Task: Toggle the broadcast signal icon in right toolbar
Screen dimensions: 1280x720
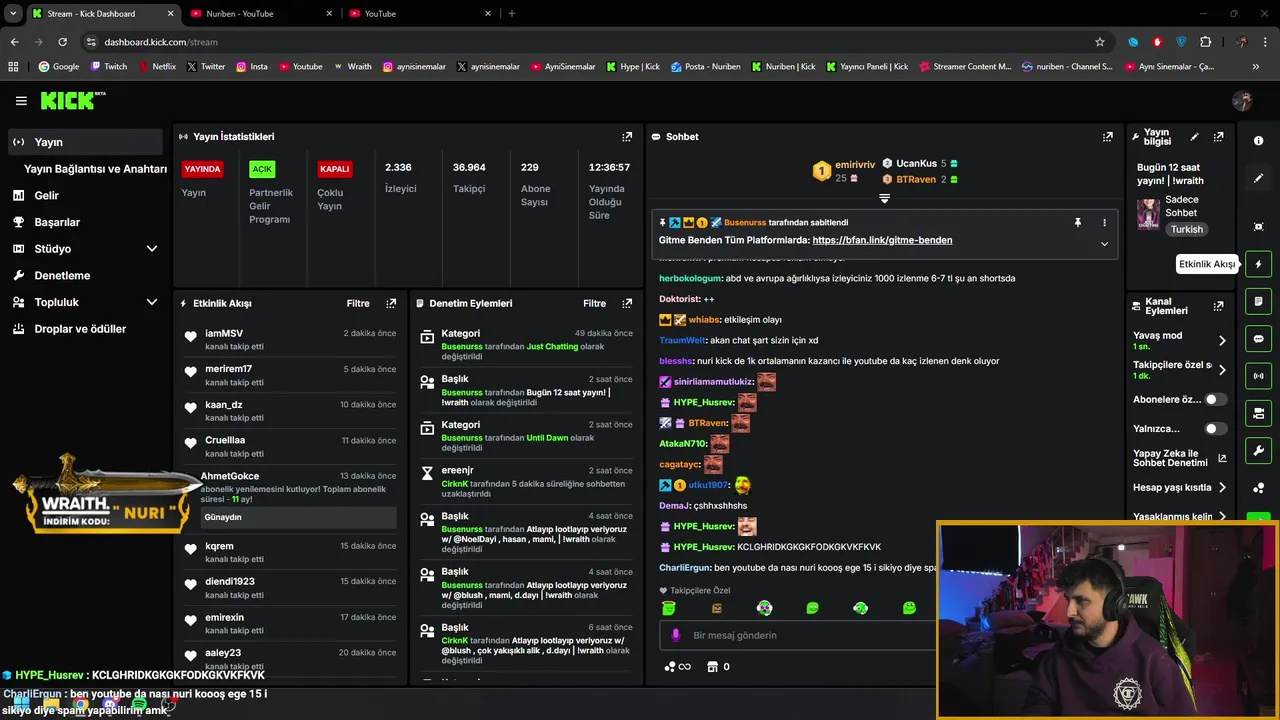Action: coord(1258,376)
